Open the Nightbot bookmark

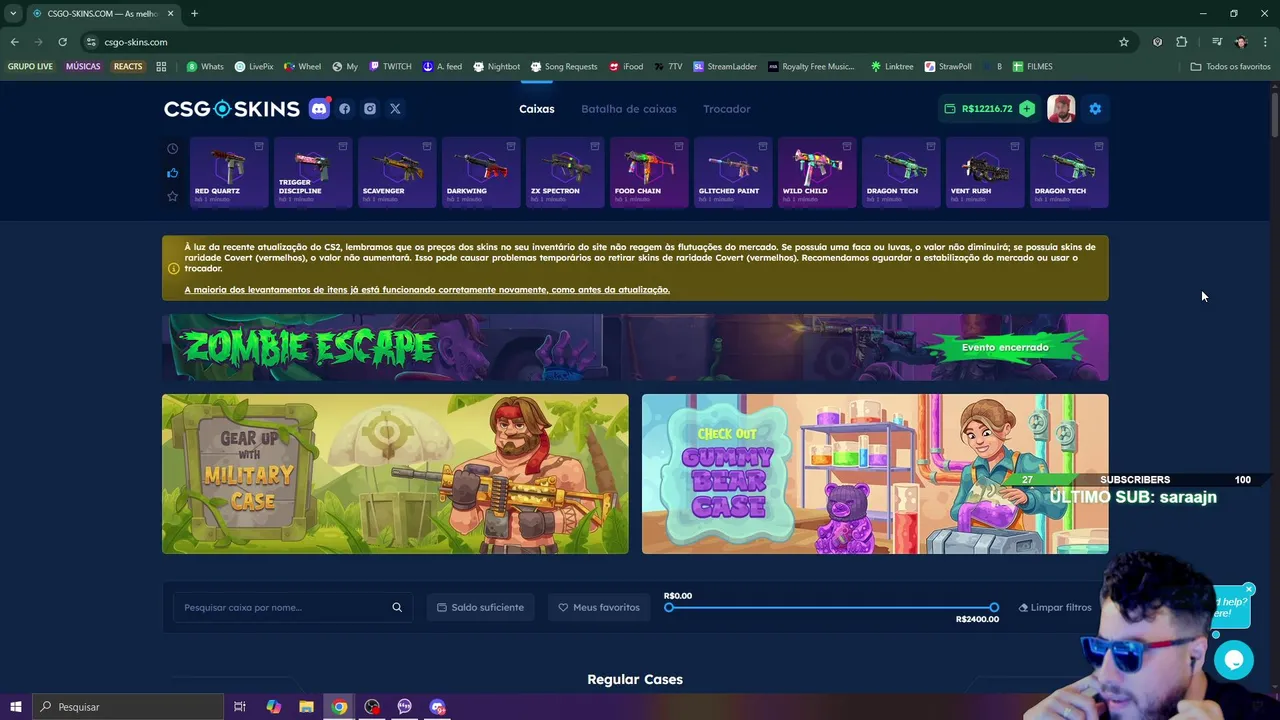(496, 67)
